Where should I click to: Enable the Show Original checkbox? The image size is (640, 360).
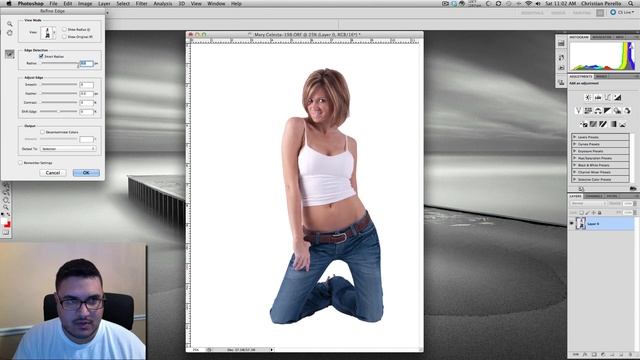(64, 37)
